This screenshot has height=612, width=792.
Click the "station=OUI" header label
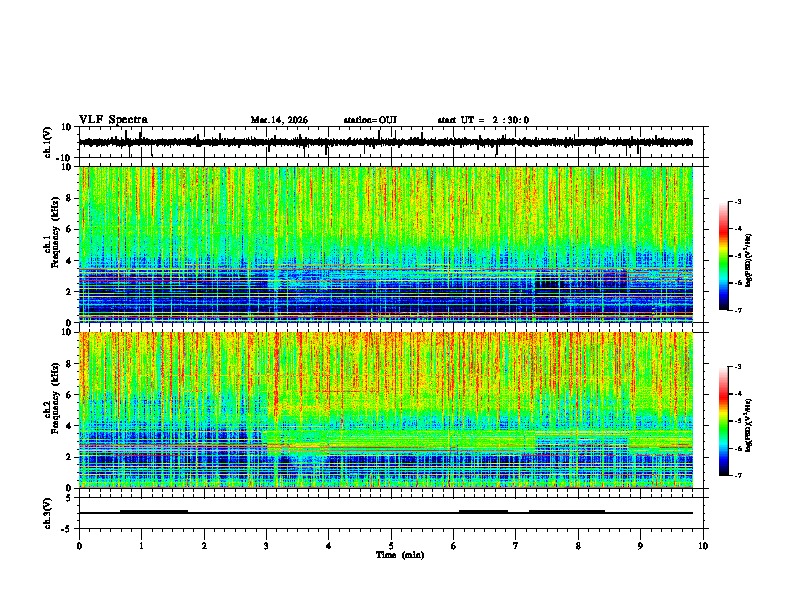[x=370, y=120]
